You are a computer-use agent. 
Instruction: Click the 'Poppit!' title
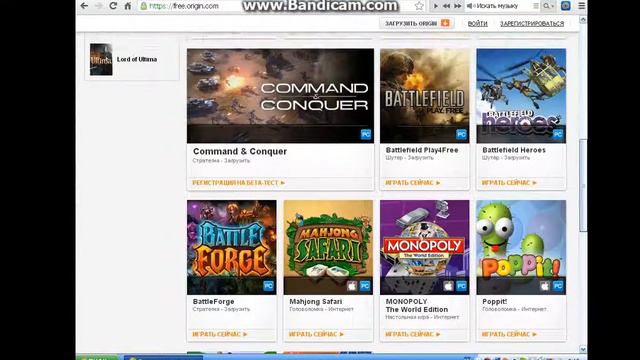[x=495, y=302]
